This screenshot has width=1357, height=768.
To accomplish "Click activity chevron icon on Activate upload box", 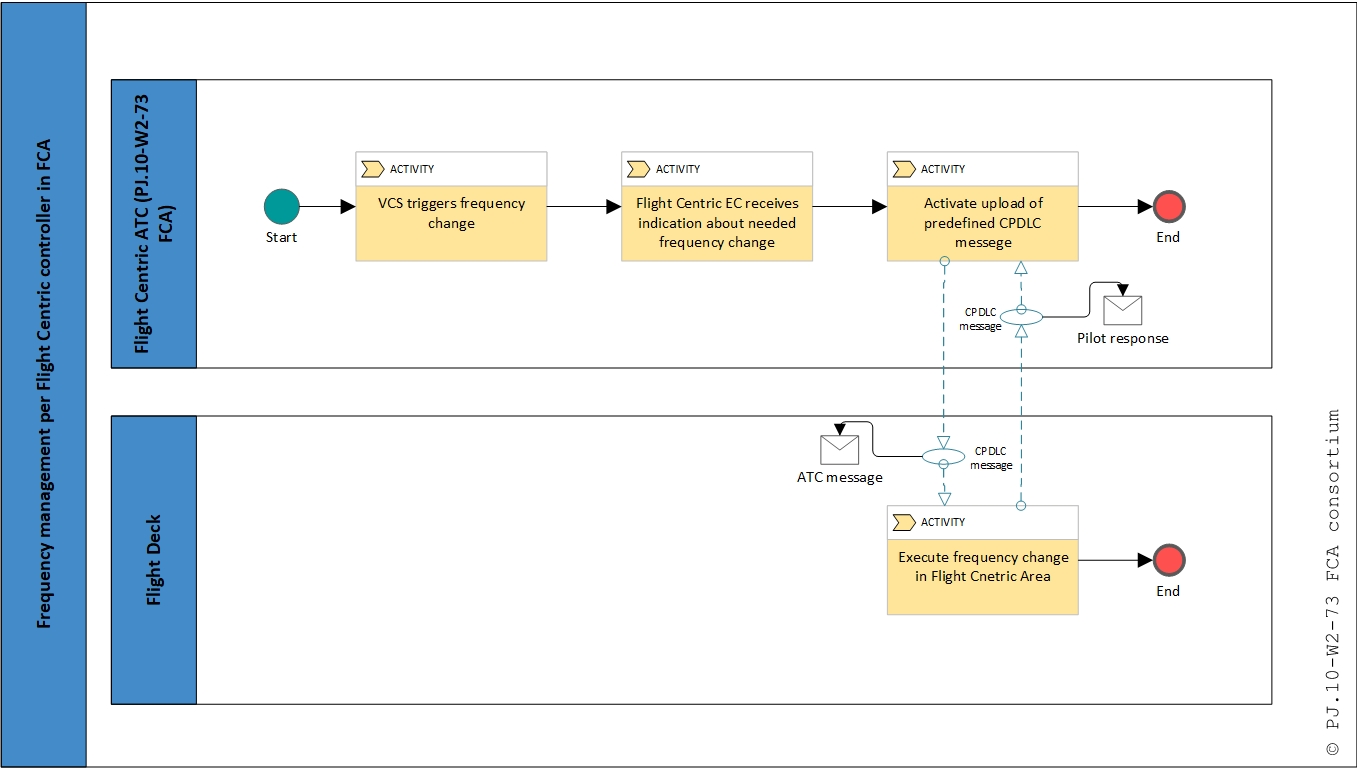I will pos(904,169).
